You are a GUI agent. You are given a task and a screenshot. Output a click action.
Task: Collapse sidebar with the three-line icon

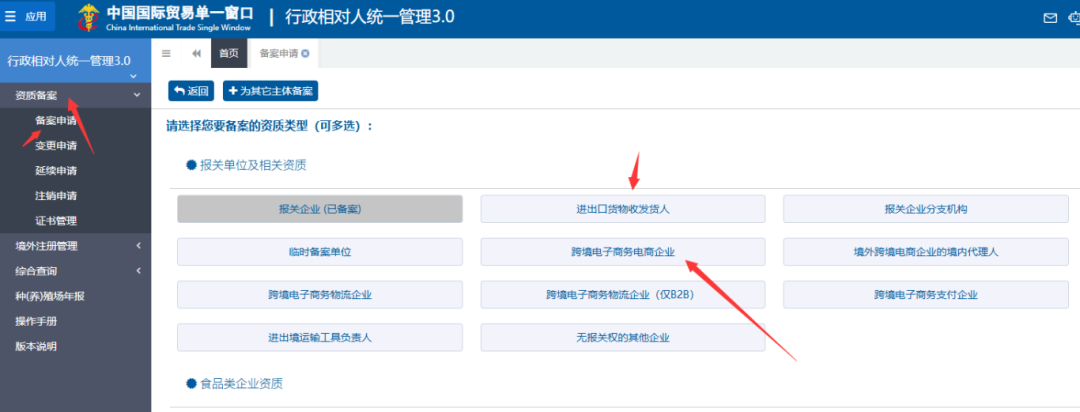166,53
